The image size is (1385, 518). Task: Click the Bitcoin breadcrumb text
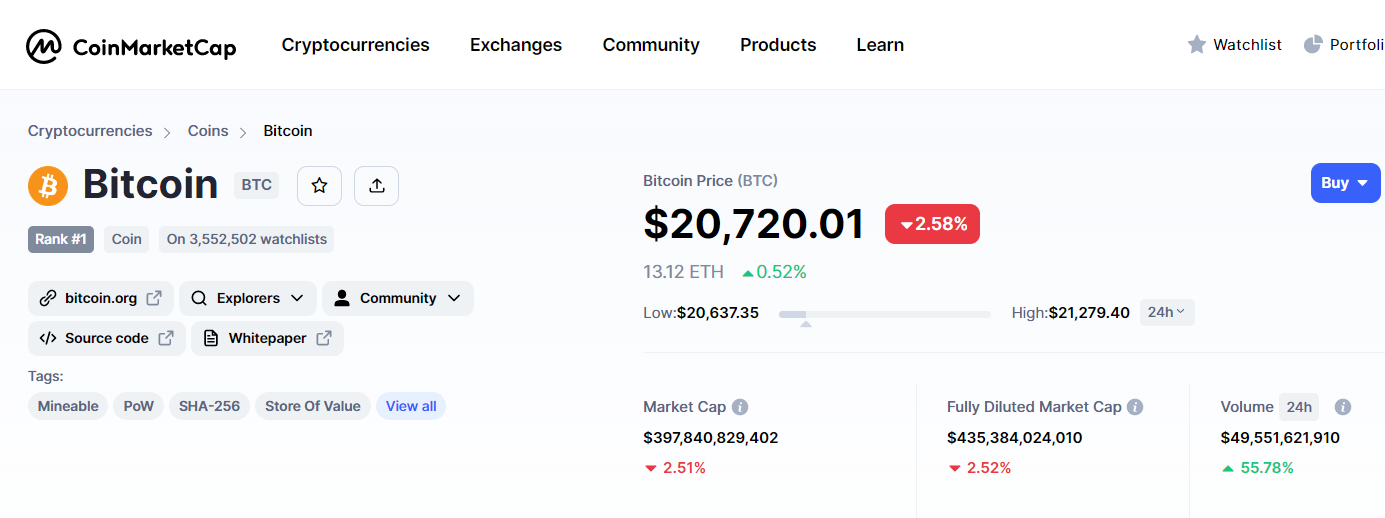[x=288, y=131]
